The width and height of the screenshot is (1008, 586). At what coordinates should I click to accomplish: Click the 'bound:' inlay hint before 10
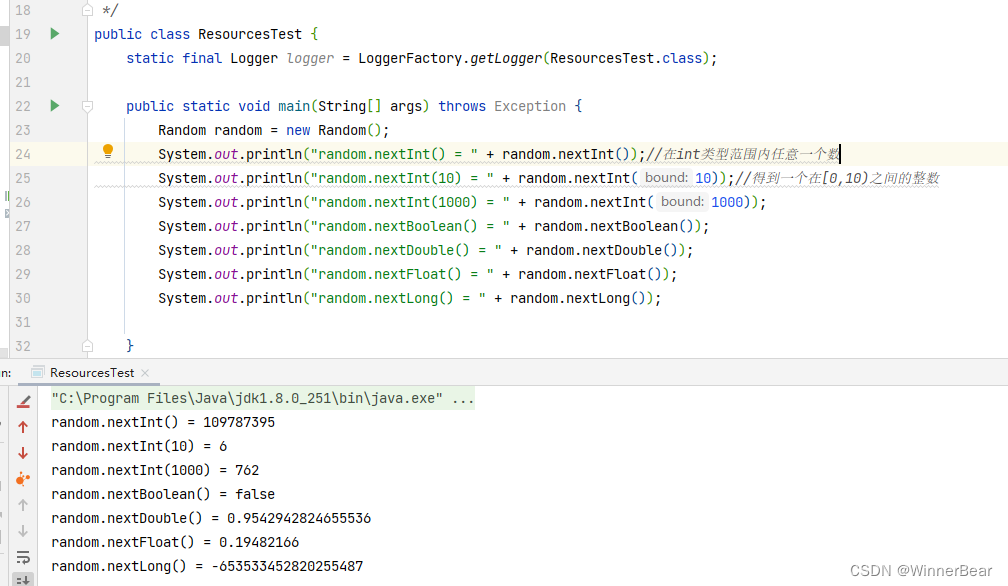click(666, 178)
